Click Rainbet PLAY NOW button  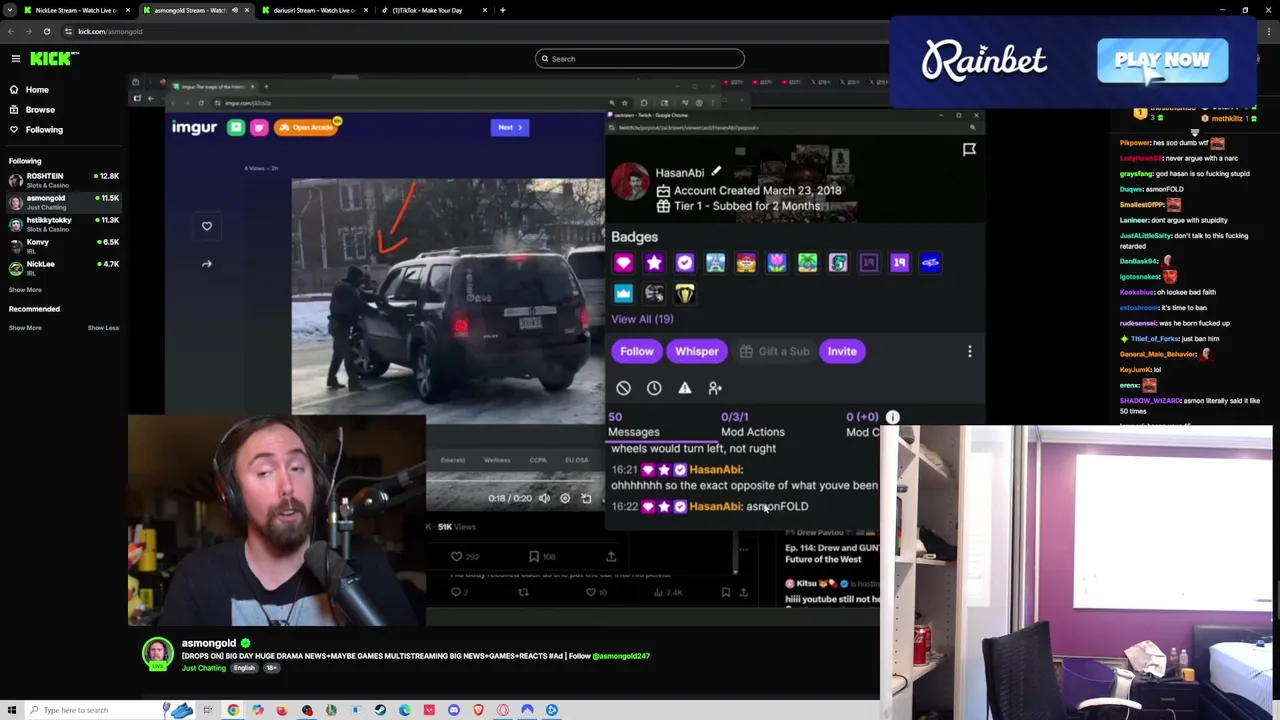[1162, 60]
